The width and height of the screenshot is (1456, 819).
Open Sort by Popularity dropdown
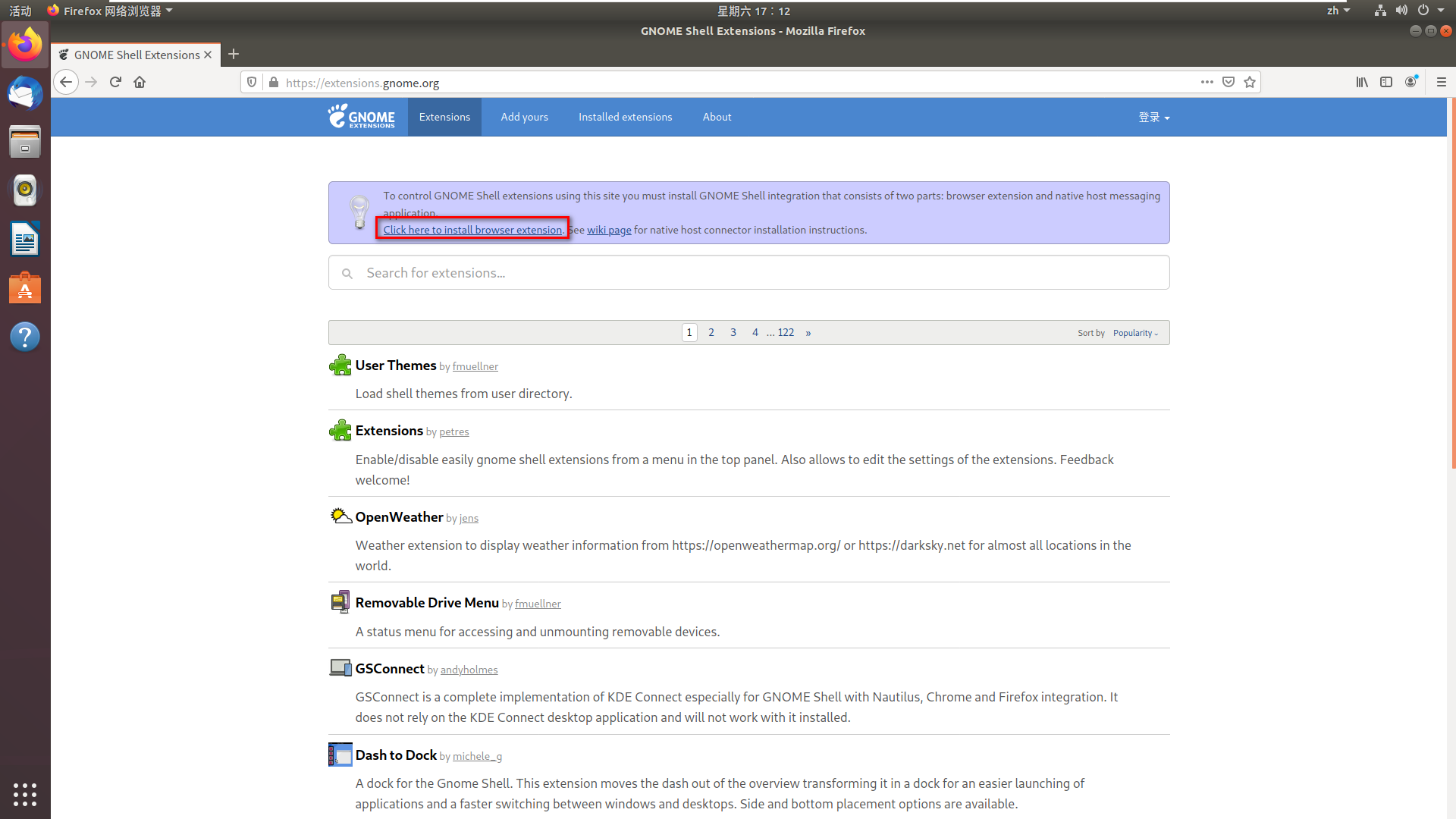pos(1135,333)
